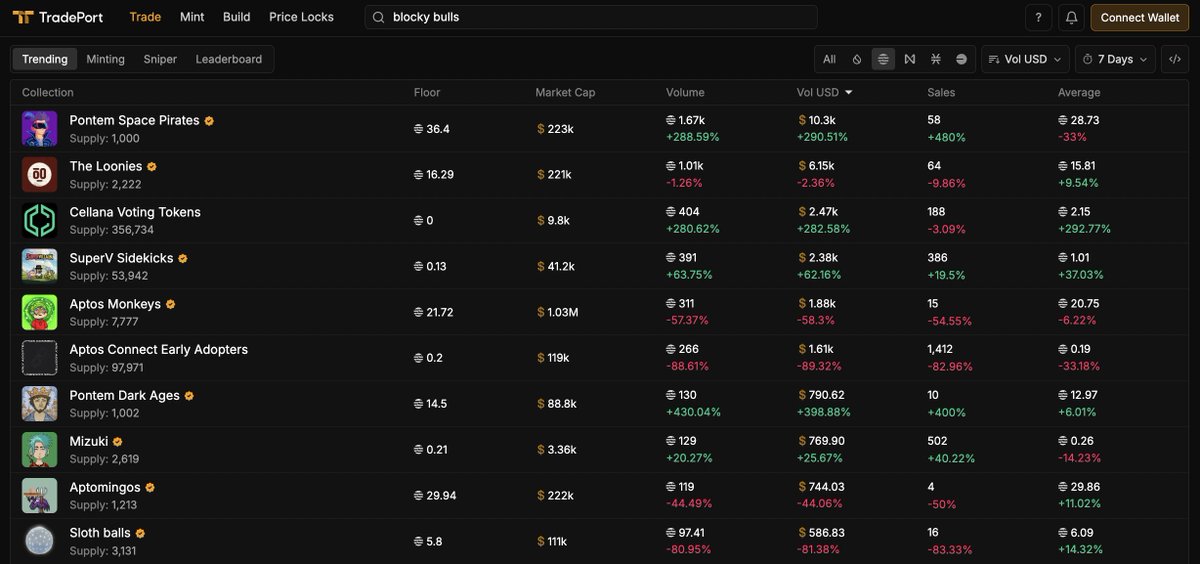Click the Cellana Voting Tokens logo
The height and width of the screenshot is (564, 1200).
point(39,221)
